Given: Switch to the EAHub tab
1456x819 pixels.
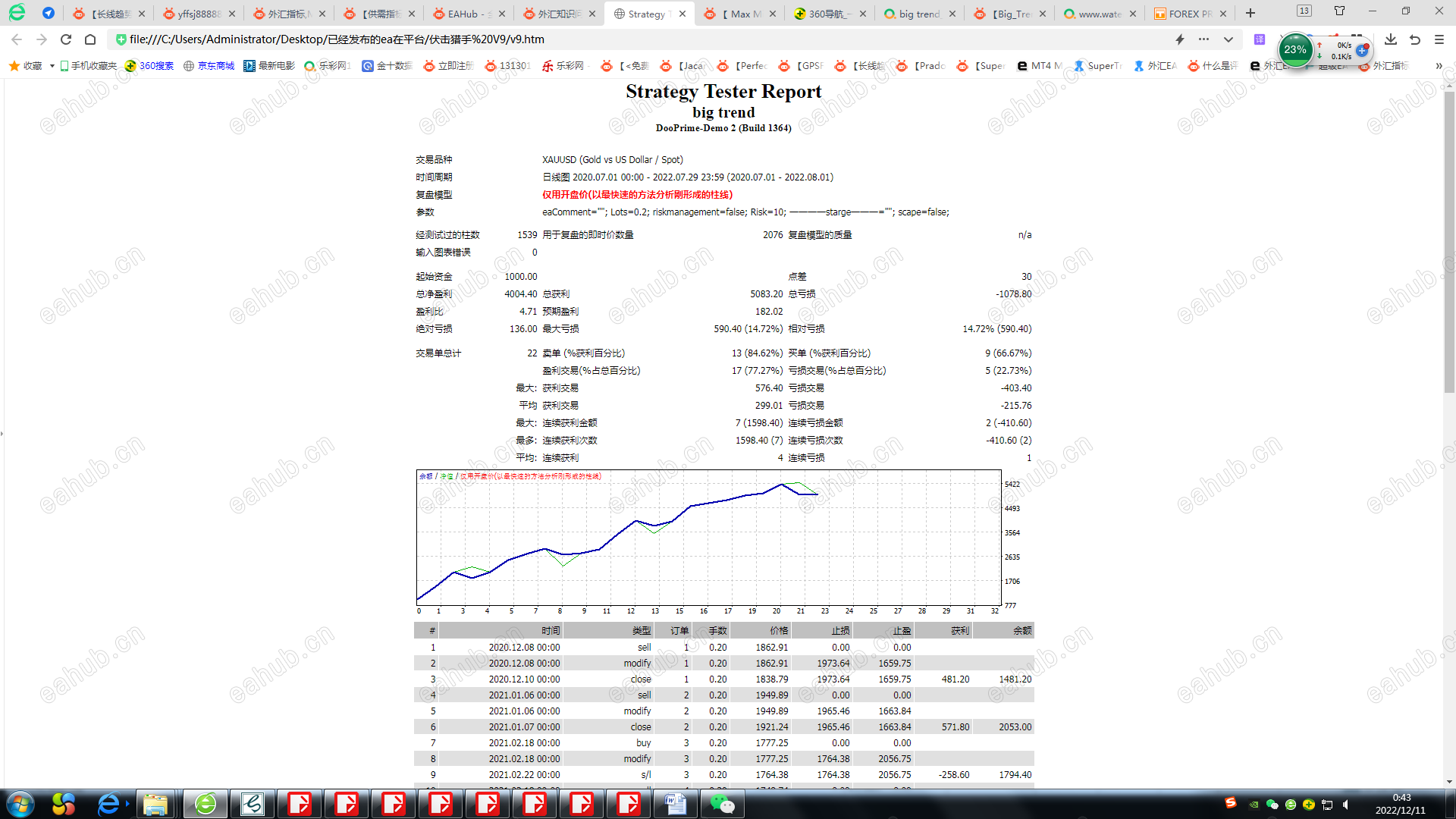Looking at the screenshot, I should [x=463, y=14].
